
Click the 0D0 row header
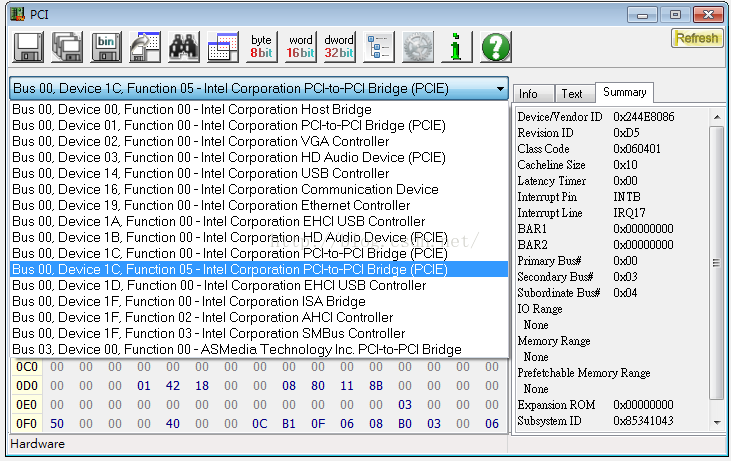coord(27,386)
